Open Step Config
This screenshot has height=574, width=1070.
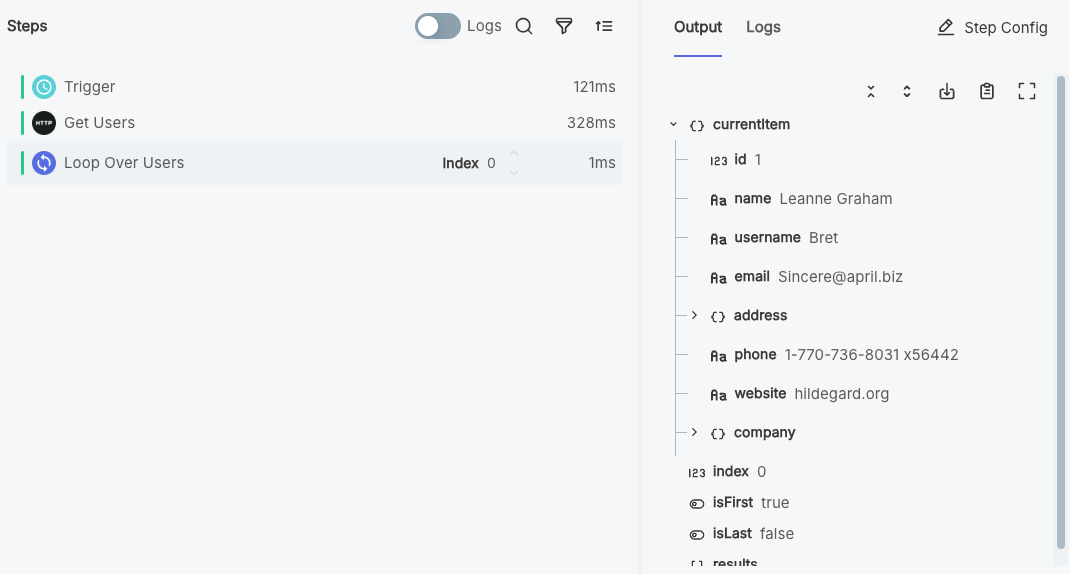992,27
